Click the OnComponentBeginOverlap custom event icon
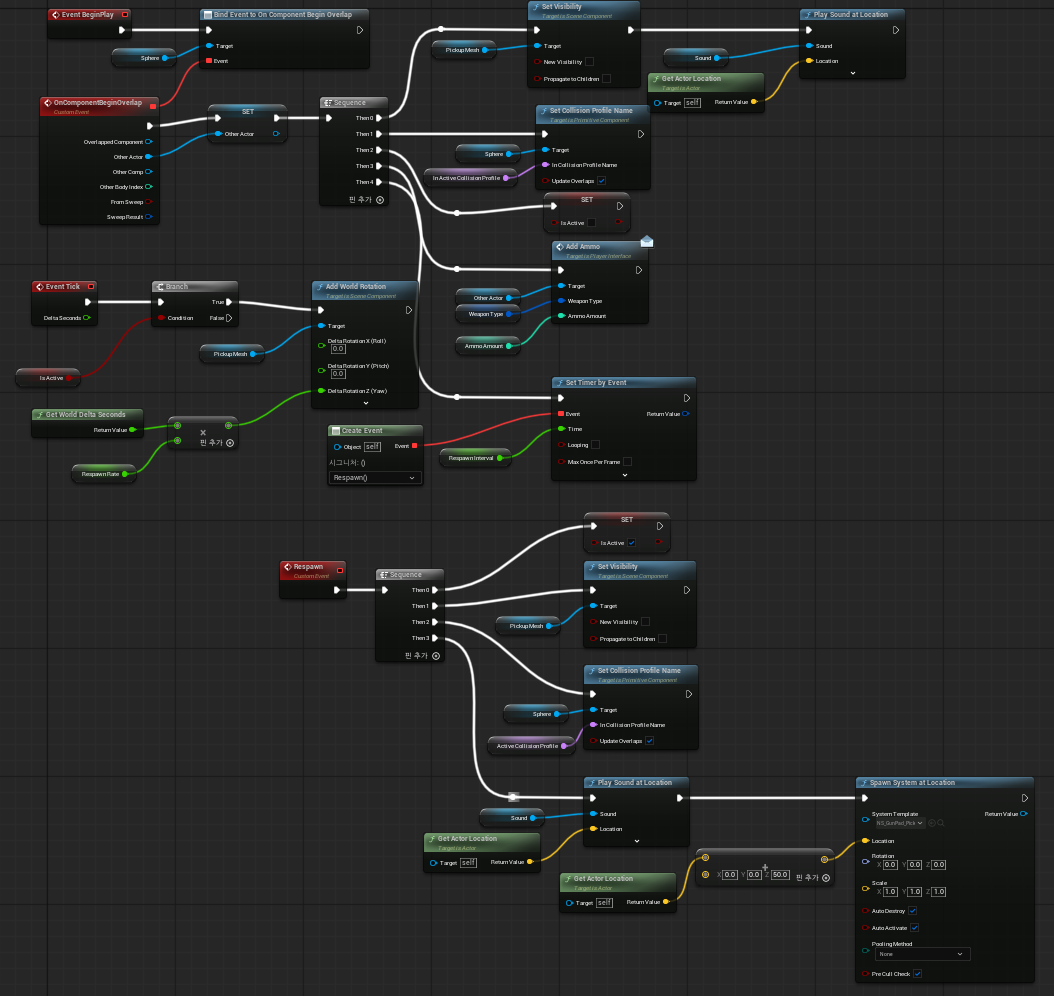1054x996 pixels. 48,103
